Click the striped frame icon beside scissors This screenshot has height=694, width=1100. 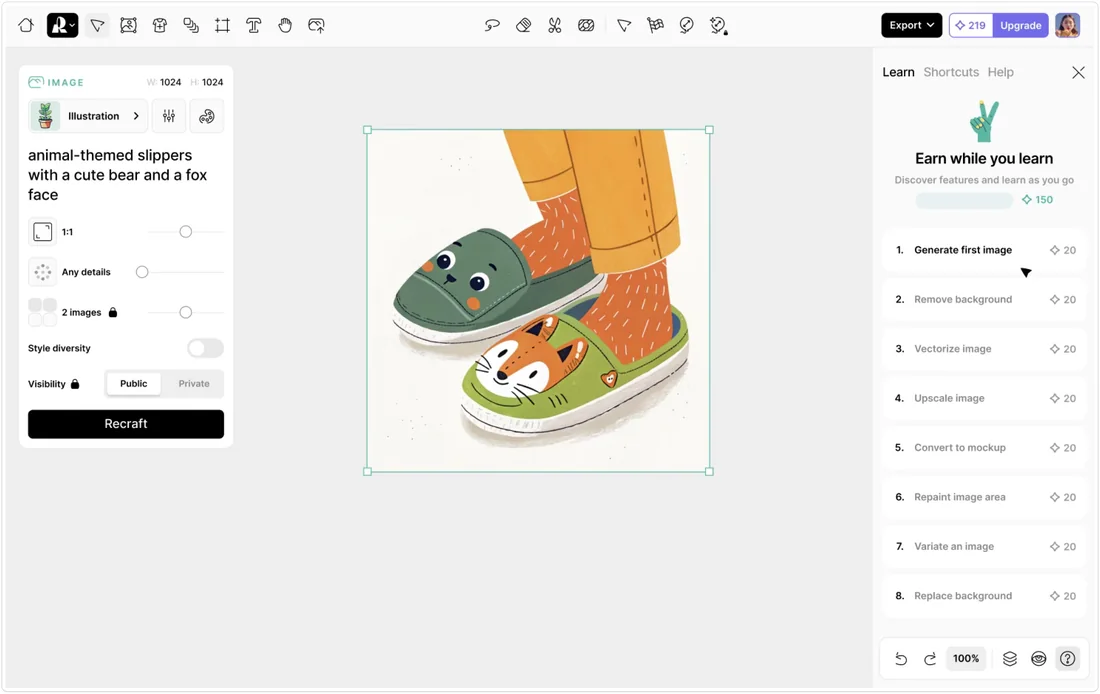pos(586,25)
